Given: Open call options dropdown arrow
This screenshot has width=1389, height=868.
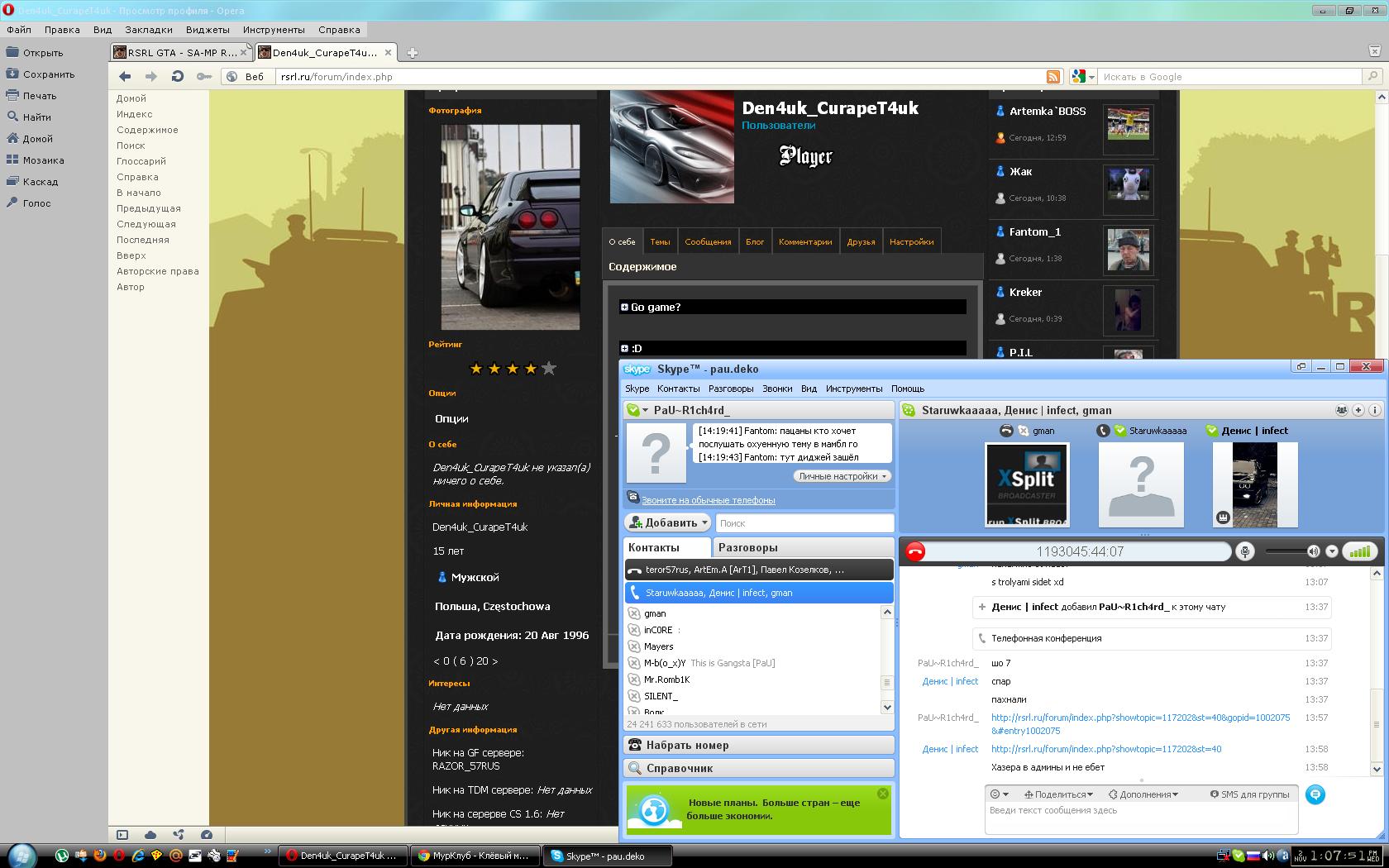Looking at the screenshot, I should click(1332, 551).
